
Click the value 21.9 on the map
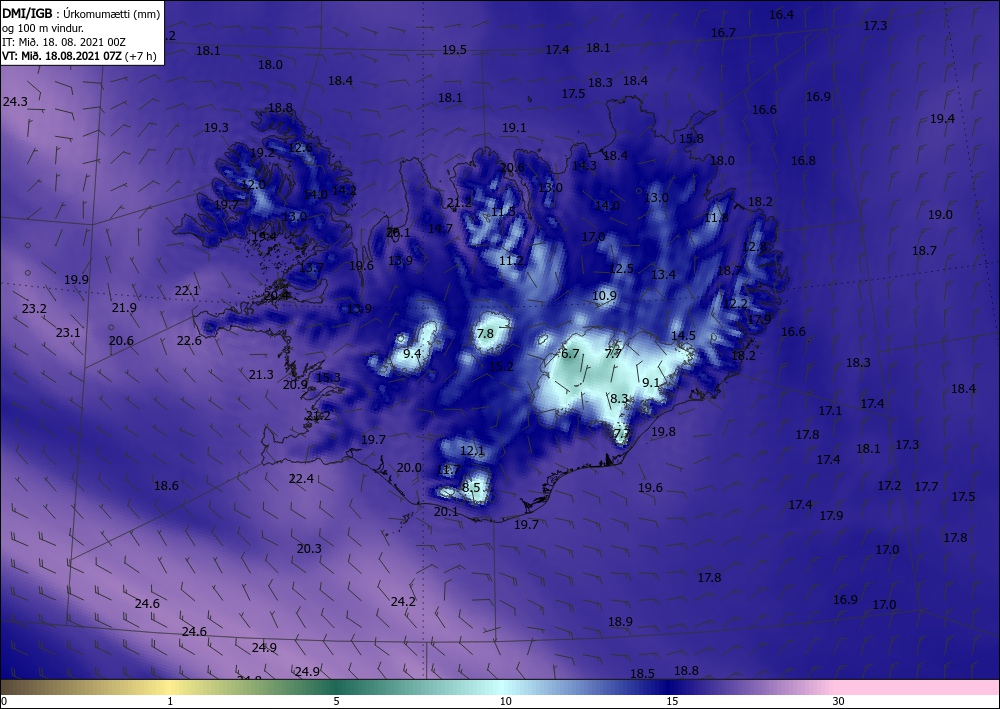[124, 307]
